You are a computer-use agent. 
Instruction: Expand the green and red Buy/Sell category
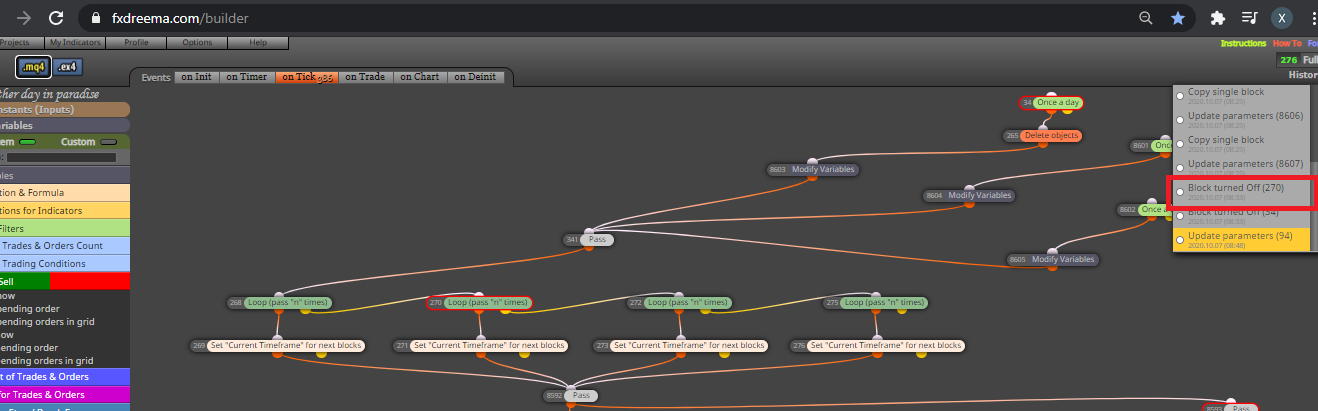point(65,281)
